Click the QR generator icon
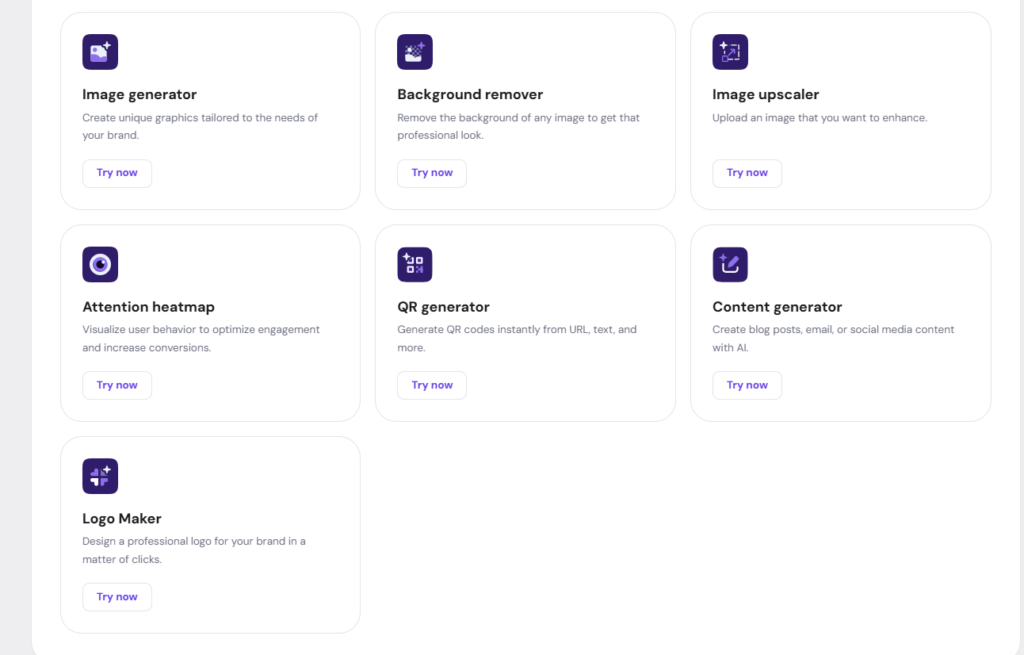Image resolution: width=1024 pixels, height=655 pixels. point(415,264)
